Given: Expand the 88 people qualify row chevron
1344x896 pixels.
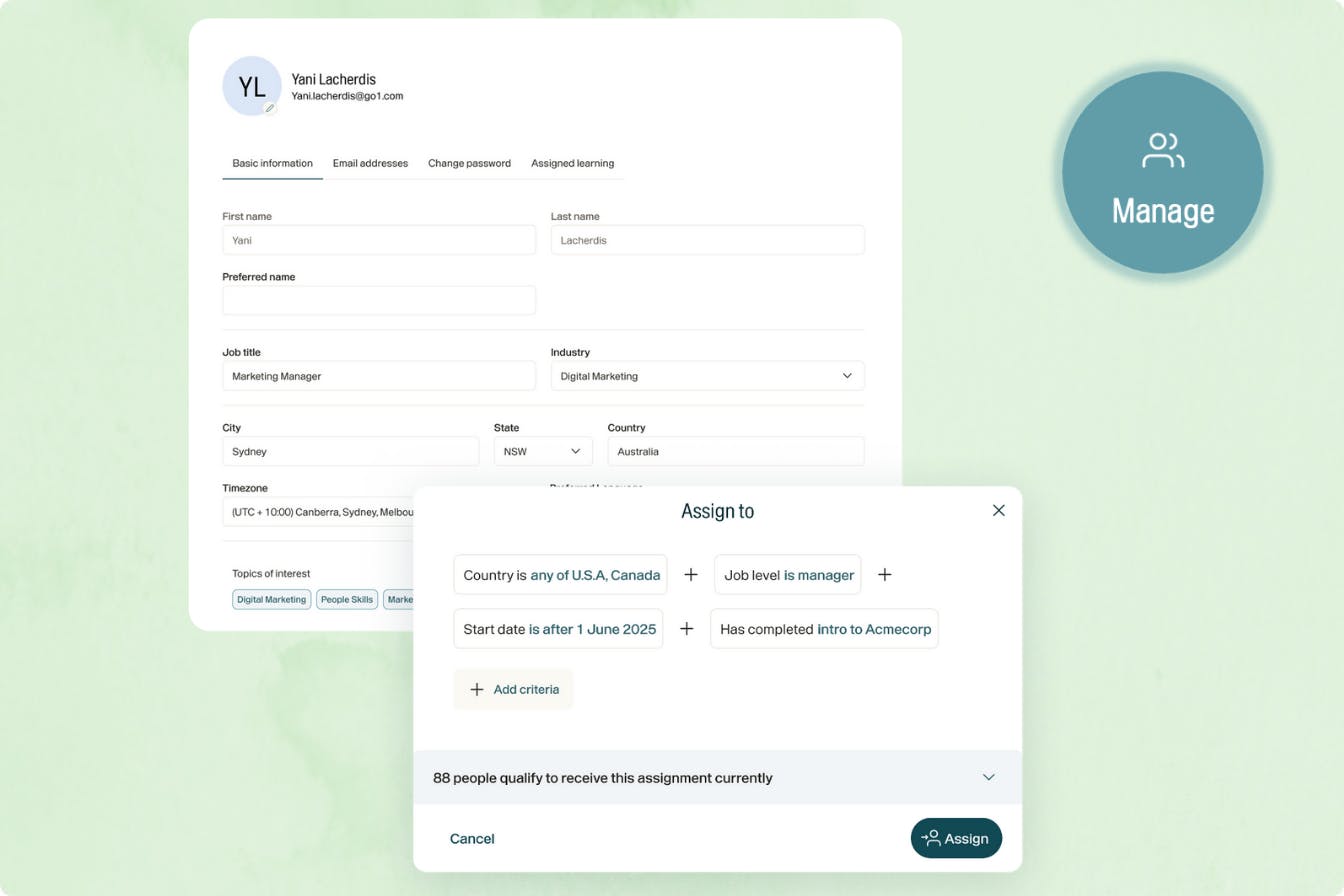Looking at the screenshot, I should pyautogui.click(x=988, y=777).
